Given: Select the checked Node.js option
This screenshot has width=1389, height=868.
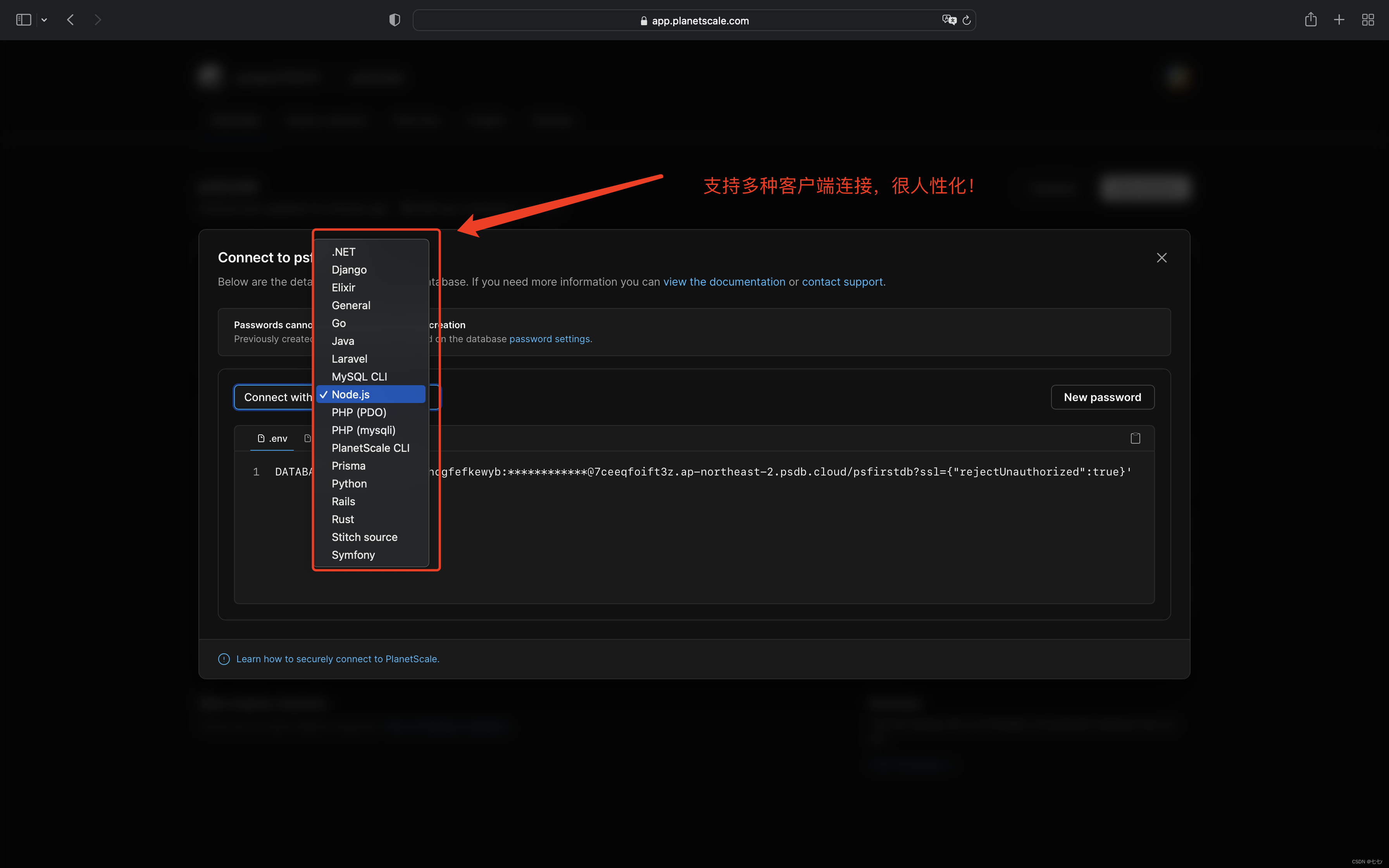Looking at the screenshot, I should 371,394.
